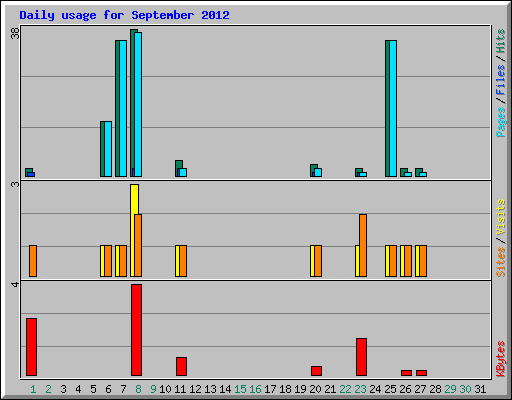The height and width of the screenshot is (400, 512).
Task: Click day label 15 on the x-axis
Action: coord(240,389)
